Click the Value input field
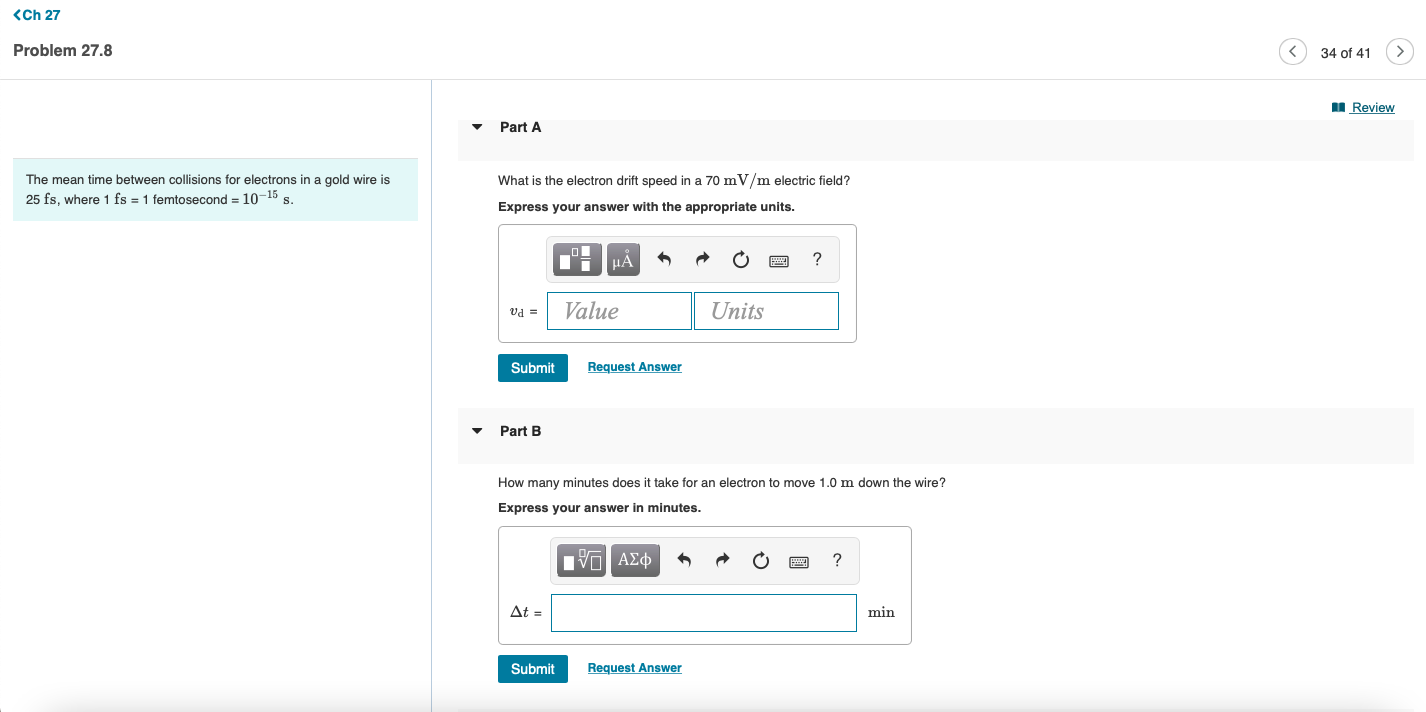The height and width of the screenshot is (712, 1426). tap(619, 311)
